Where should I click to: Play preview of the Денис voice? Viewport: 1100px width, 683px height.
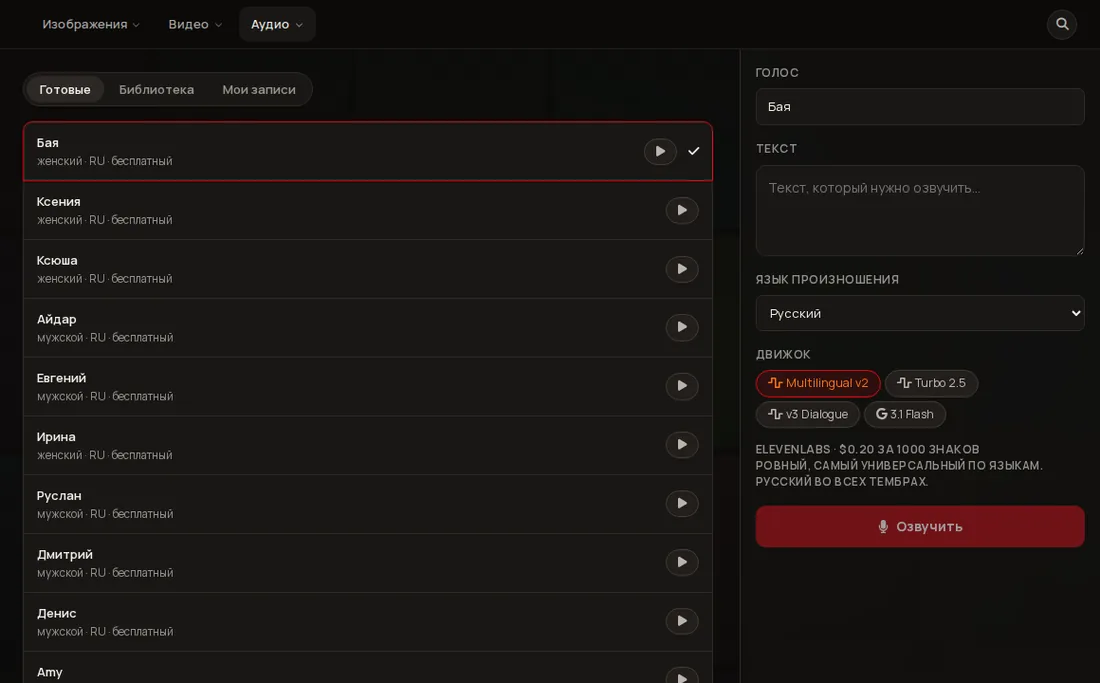(x=682, y=622)
